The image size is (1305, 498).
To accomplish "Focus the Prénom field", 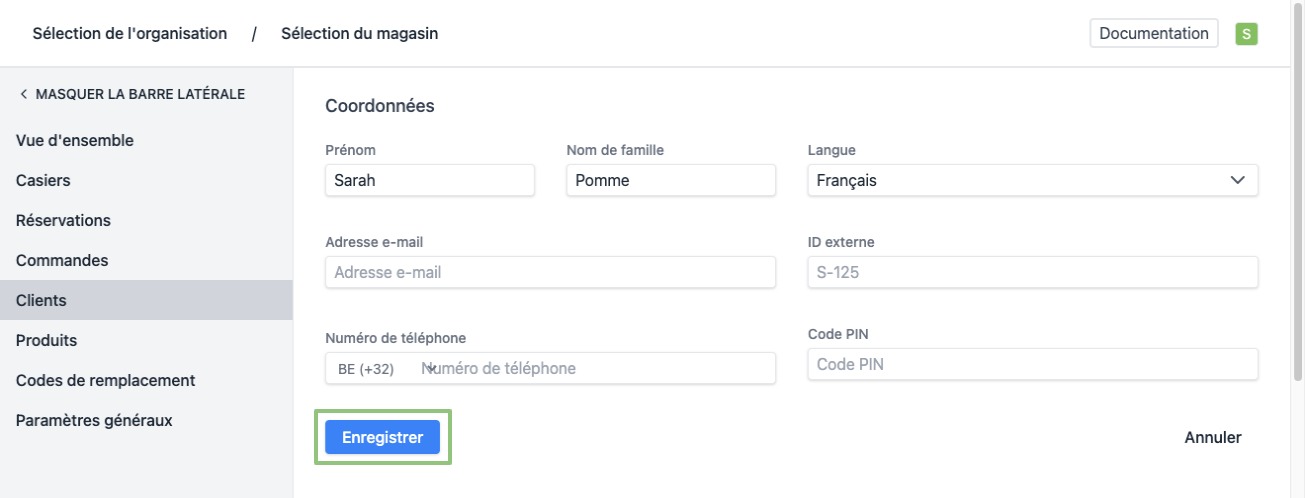I will pyautogui.click(x=430, y=181).
